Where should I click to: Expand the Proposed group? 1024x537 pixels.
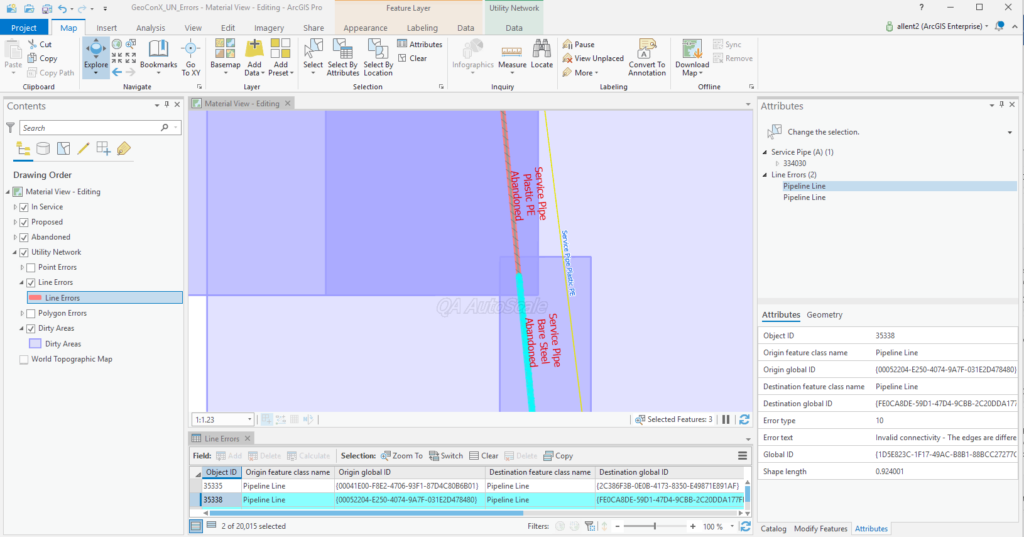(x=15, y=222)
